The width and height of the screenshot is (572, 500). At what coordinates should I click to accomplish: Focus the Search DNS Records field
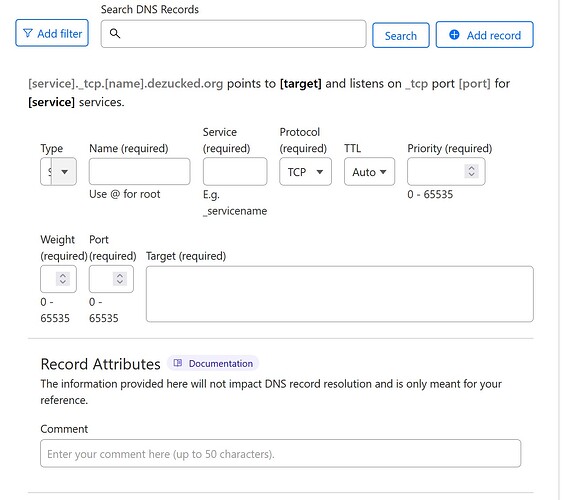[233, 34]
